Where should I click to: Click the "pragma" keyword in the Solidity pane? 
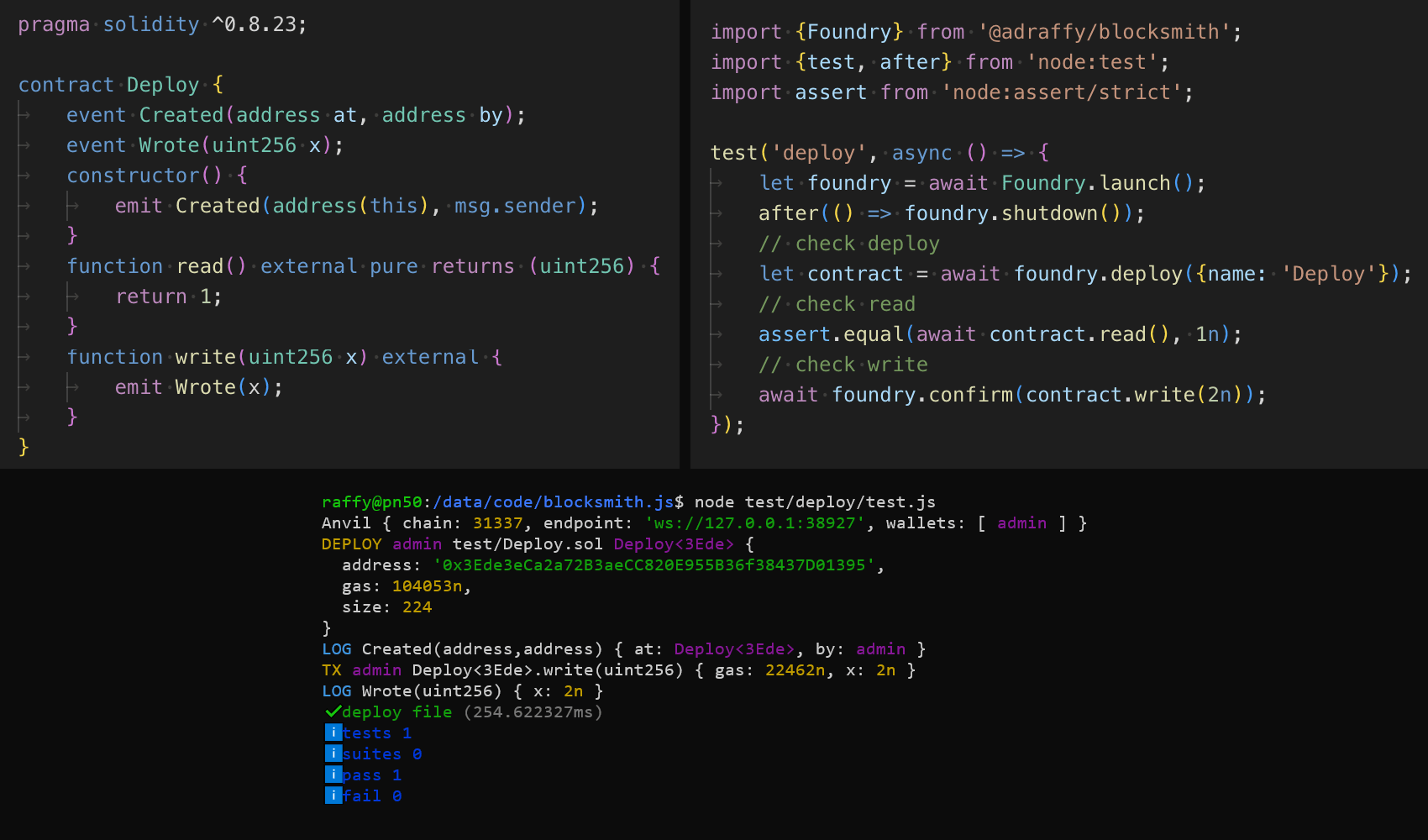(53, 24)
